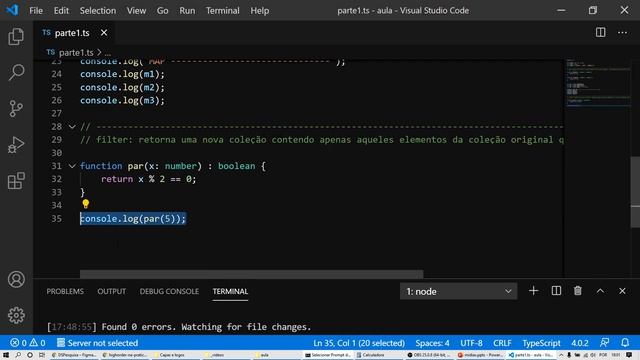
Task: Click the editor horizontal scrollbar
Action: (251, 273)
